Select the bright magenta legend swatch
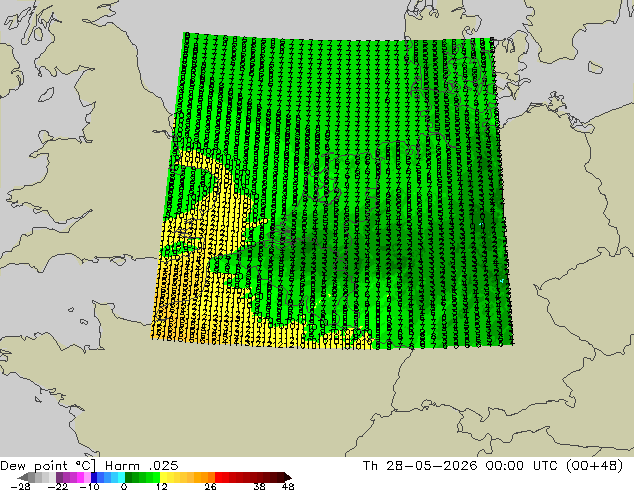Image resolution: width=634 pixels, height=490 pixels. pyautogui.click(x=80, y=477)
